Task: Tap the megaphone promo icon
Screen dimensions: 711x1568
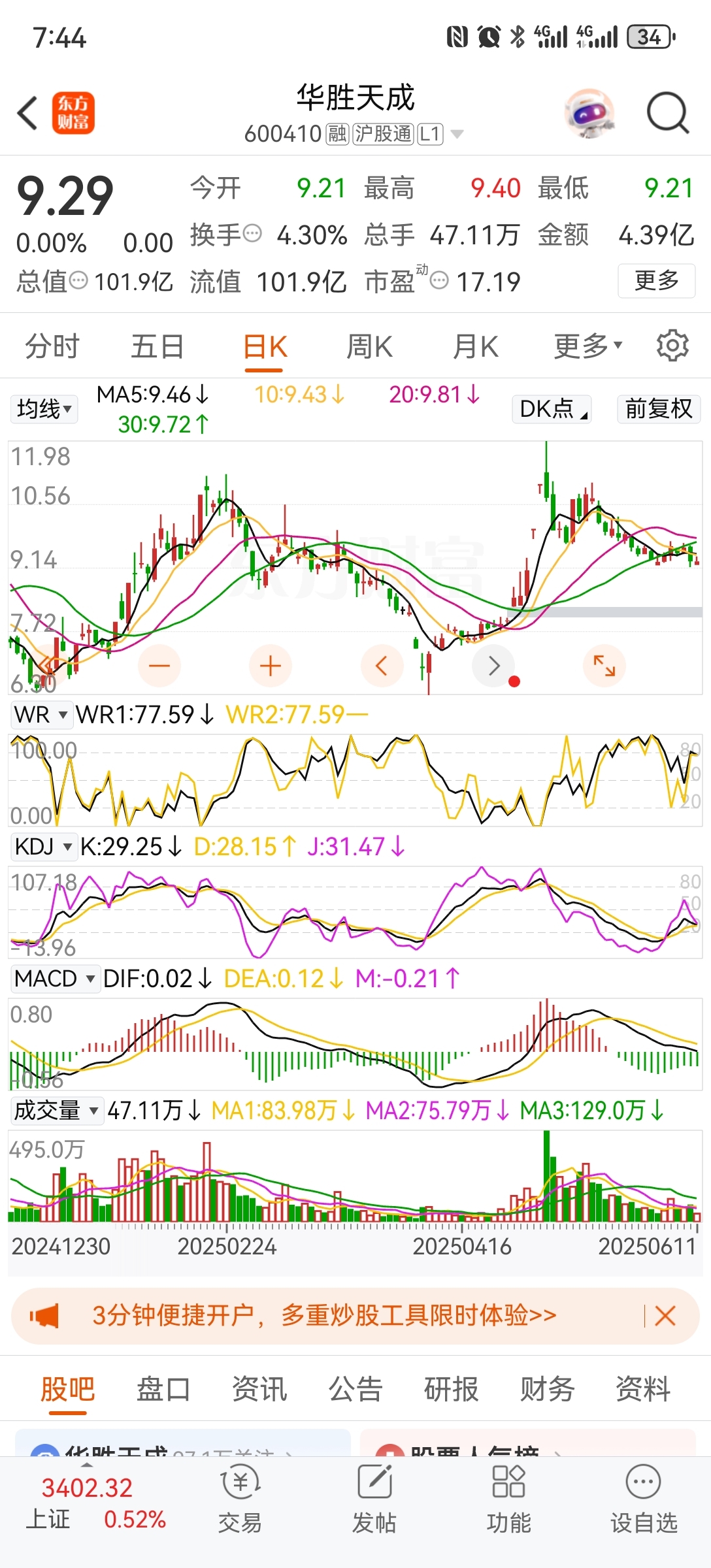Action: 44,1316
